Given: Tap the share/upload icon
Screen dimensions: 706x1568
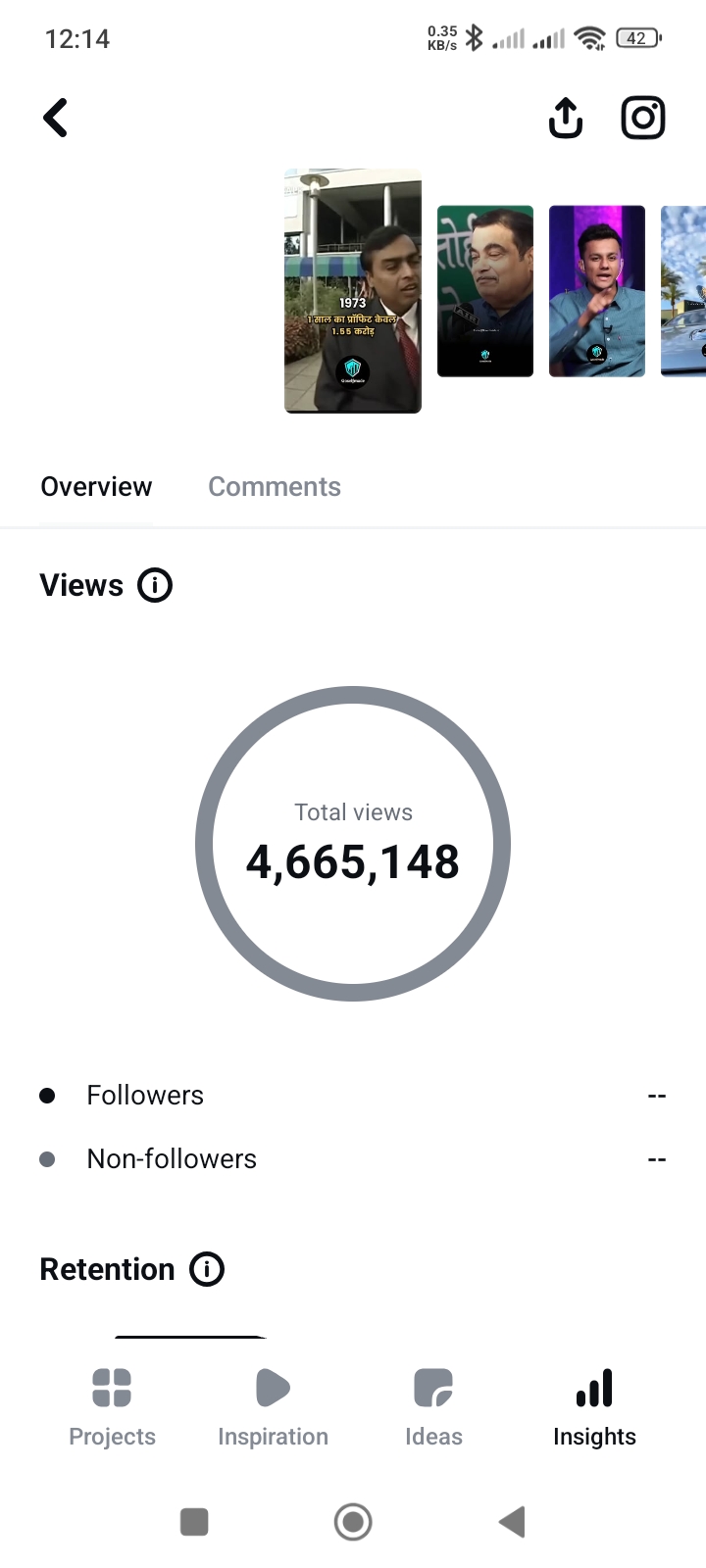Looking at the screenshot, I should point(565,119).
